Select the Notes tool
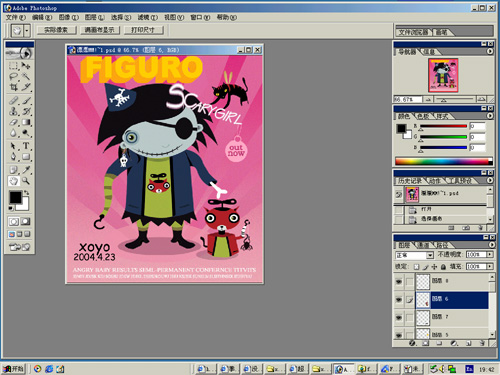The image size is (500, 375). coord(13,170)
